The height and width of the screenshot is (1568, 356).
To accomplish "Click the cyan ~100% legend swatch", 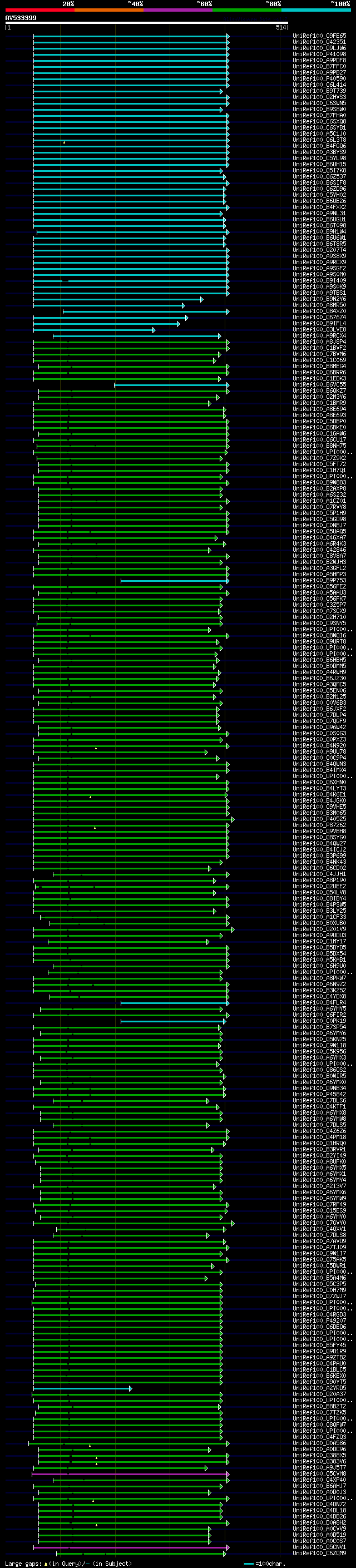I will 316,10.
